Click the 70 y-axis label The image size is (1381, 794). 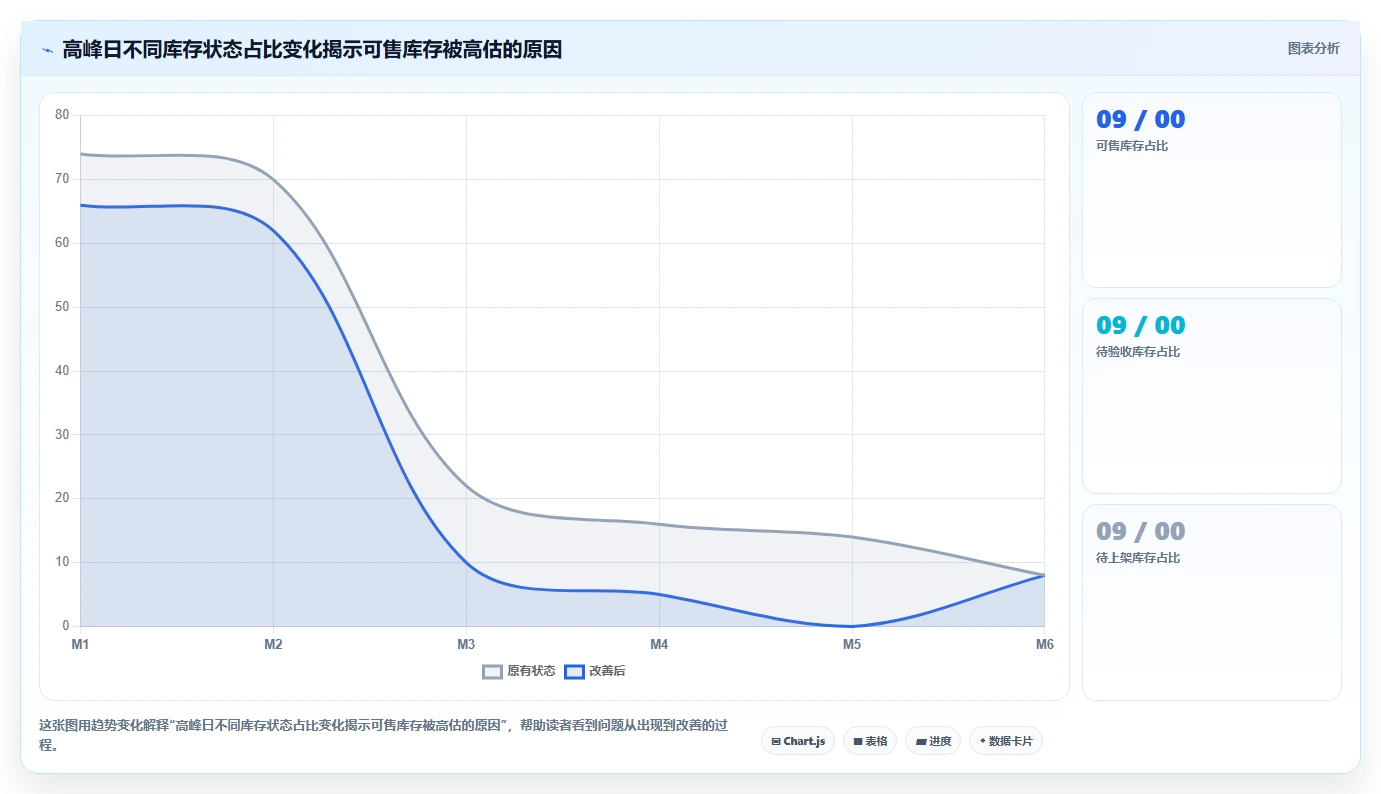click(x=62, y=179)
